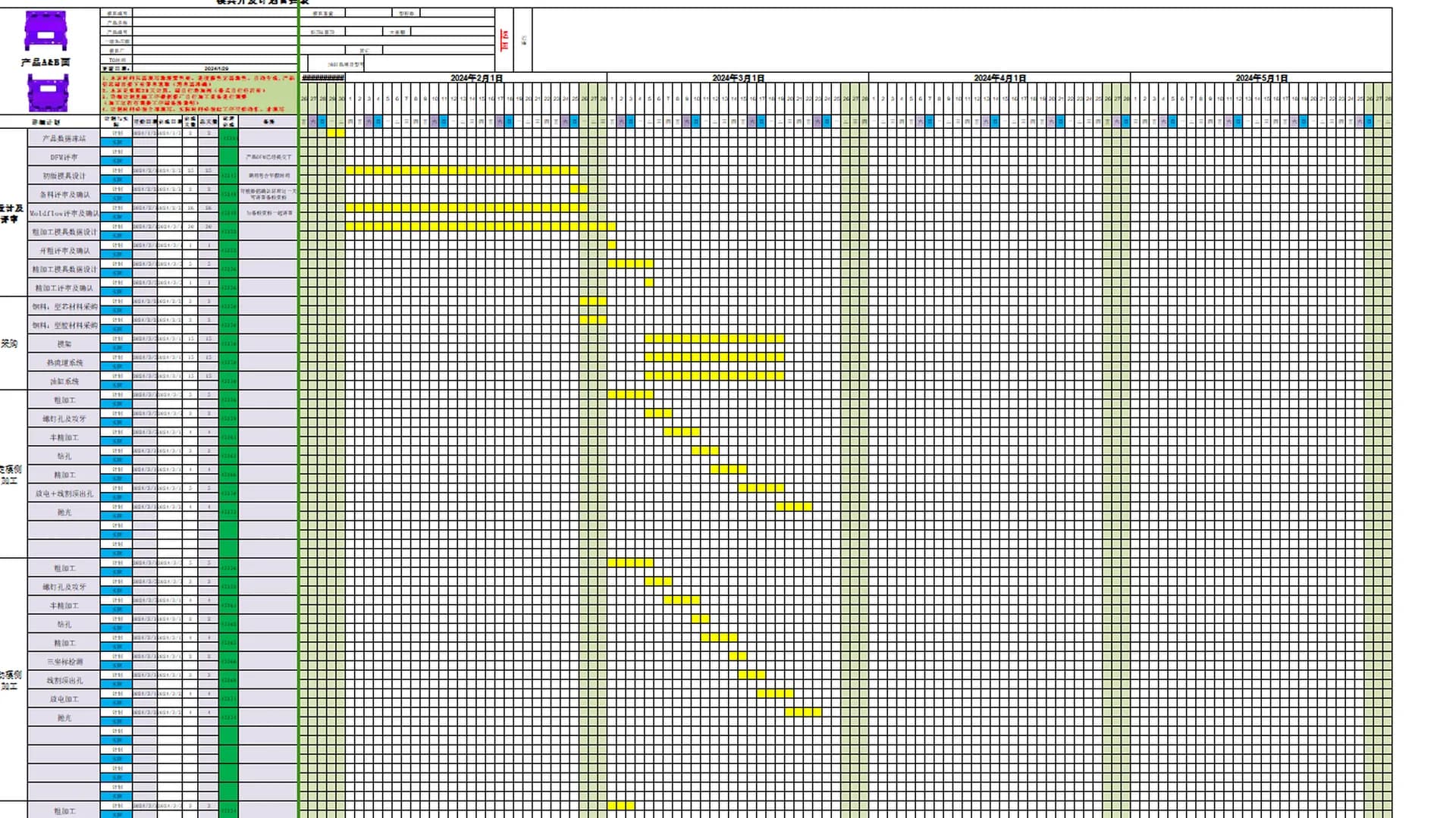Click the yellow Gantt bar for 热流道系统
1456x818 pixels.
tap(714, 357)
